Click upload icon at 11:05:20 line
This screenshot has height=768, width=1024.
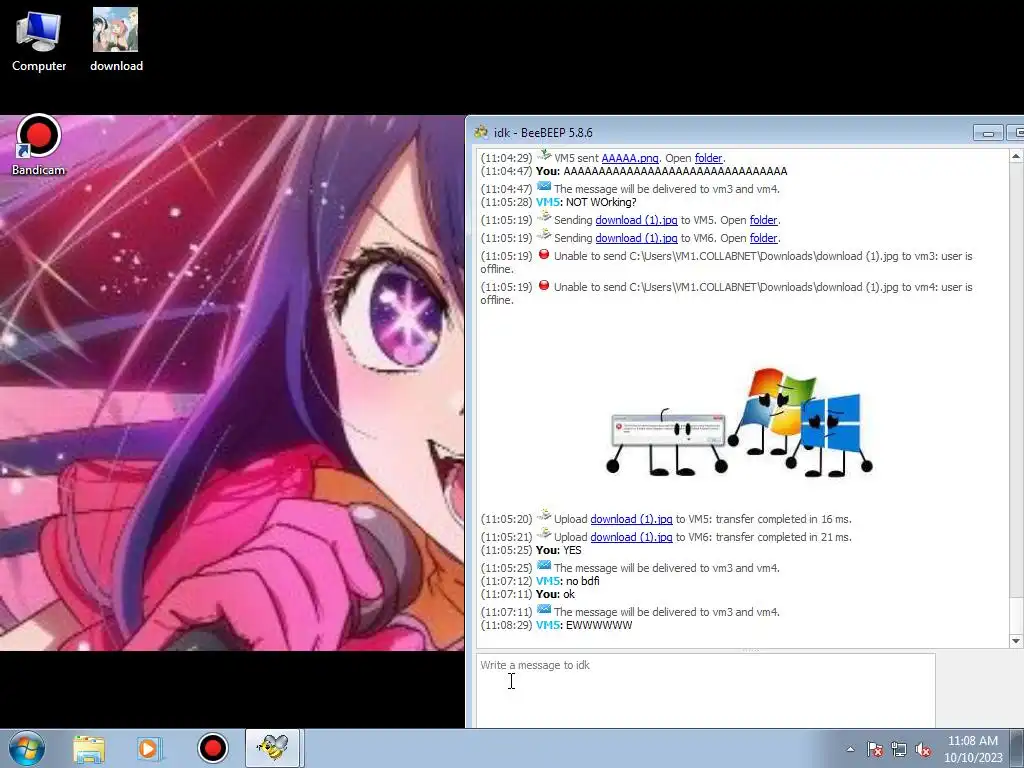click(543, 517)
